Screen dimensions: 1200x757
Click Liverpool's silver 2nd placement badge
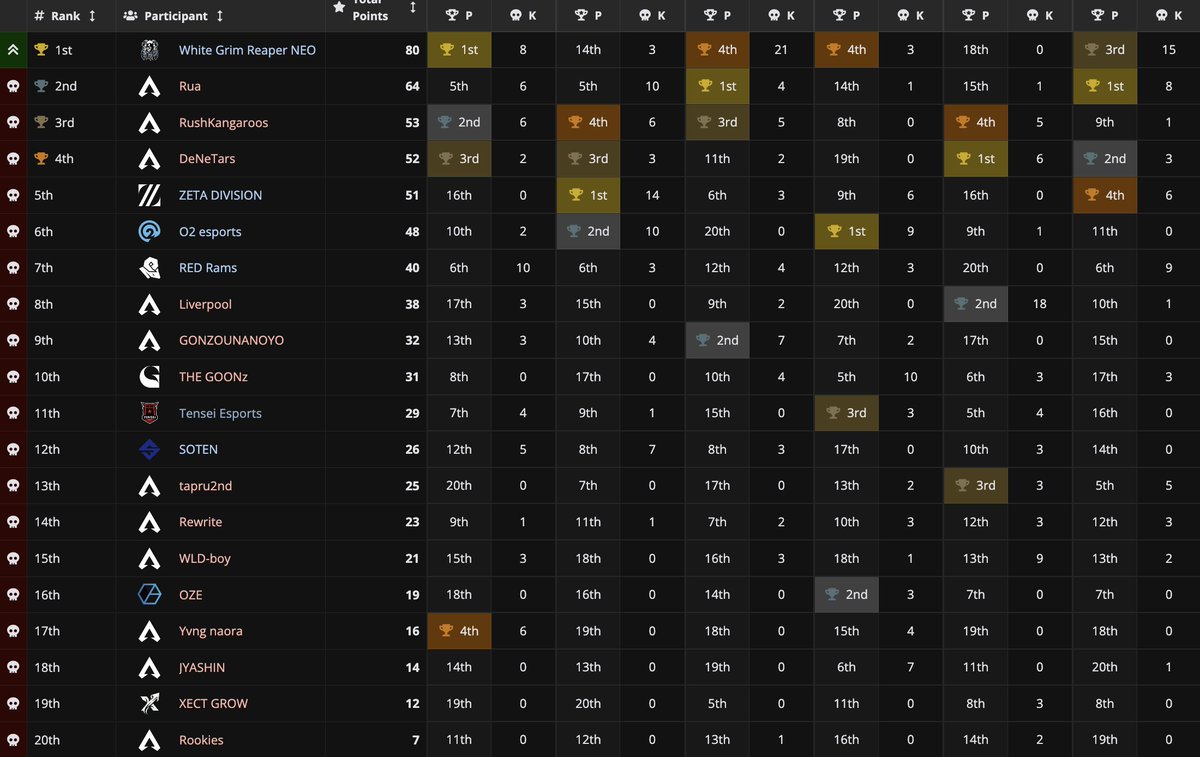coord(975,304)
